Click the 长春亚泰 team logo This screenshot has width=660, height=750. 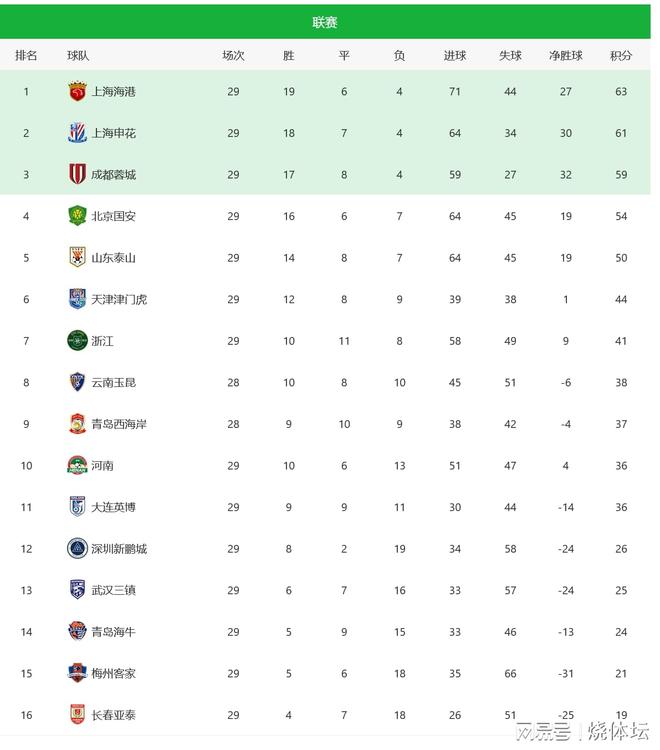coord(77,715)
